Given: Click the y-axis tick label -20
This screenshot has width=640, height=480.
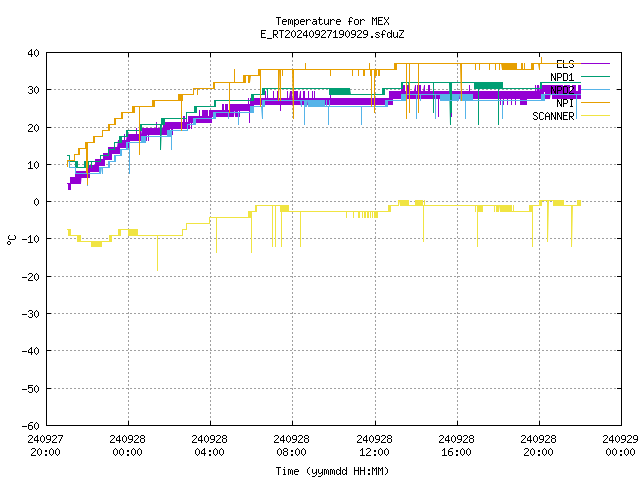Looking at the screenshot, I should point(31,277).
